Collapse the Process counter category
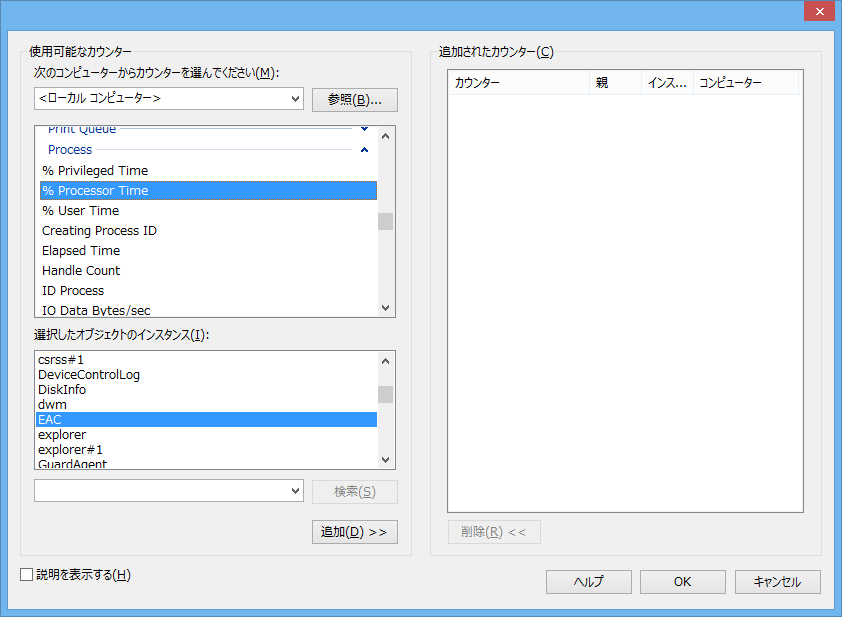This screenshot has width=842, height=617. click(364, 150)
